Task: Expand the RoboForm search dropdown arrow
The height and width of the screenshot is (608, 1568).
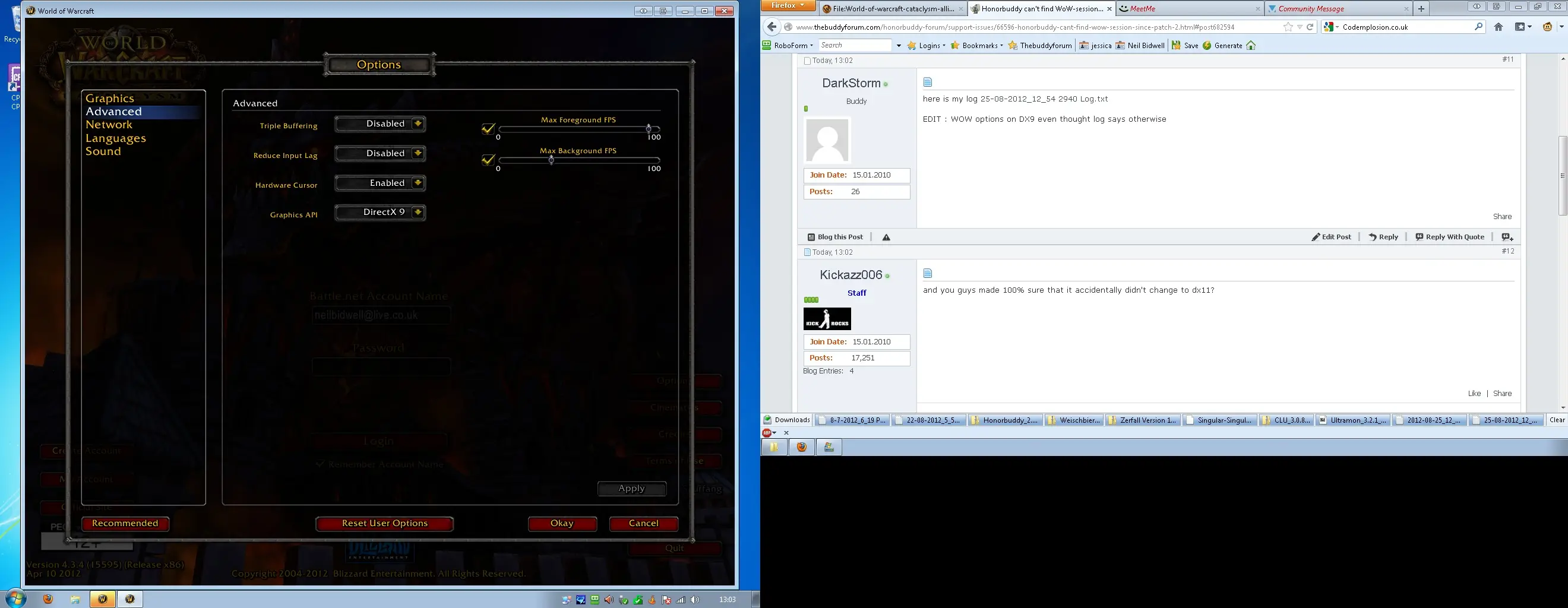Action: pos(898,46)
